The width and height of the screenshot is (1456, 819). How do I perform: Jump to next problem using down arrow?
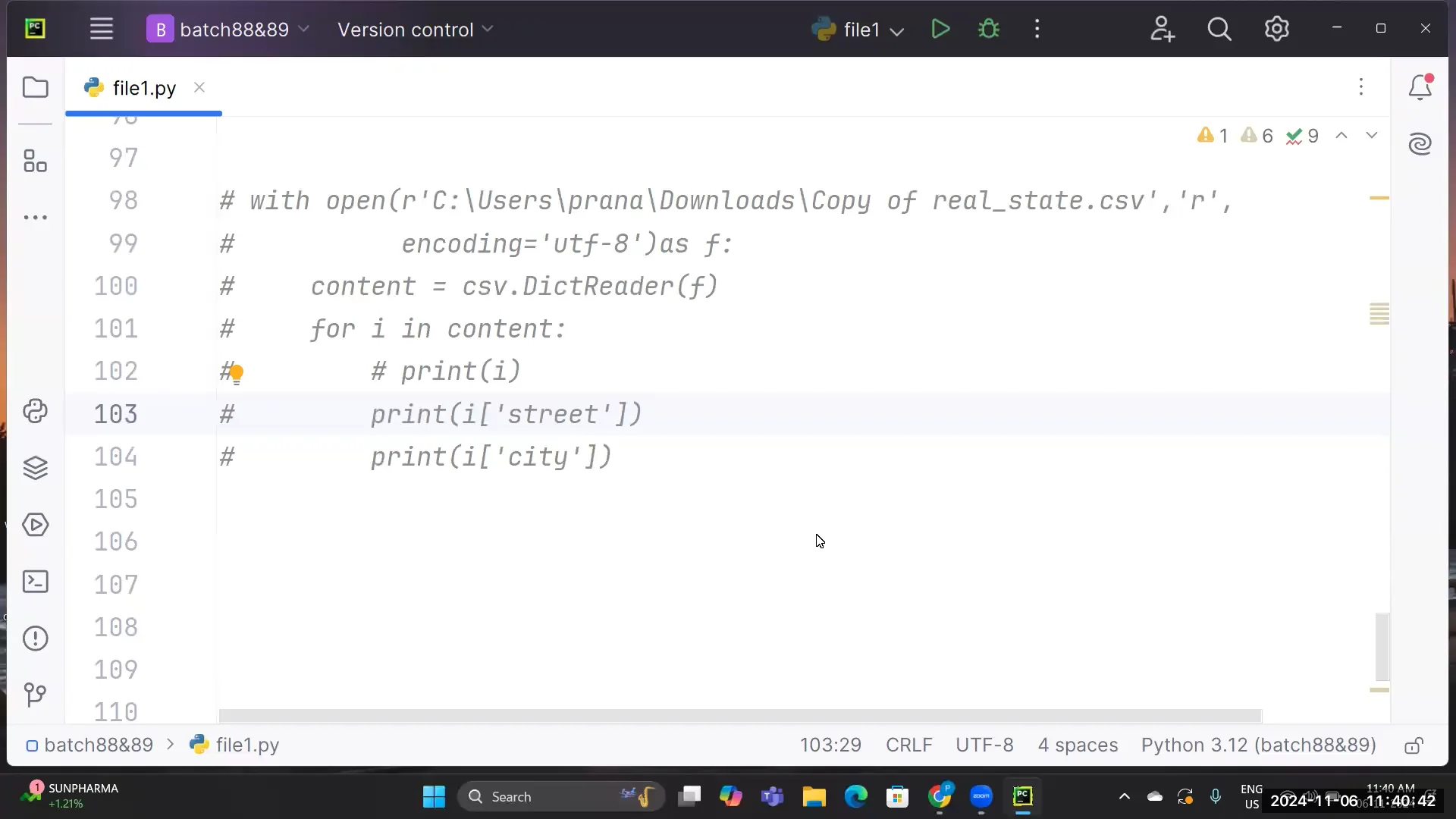pyautogui.click(x=1372, y=135)
